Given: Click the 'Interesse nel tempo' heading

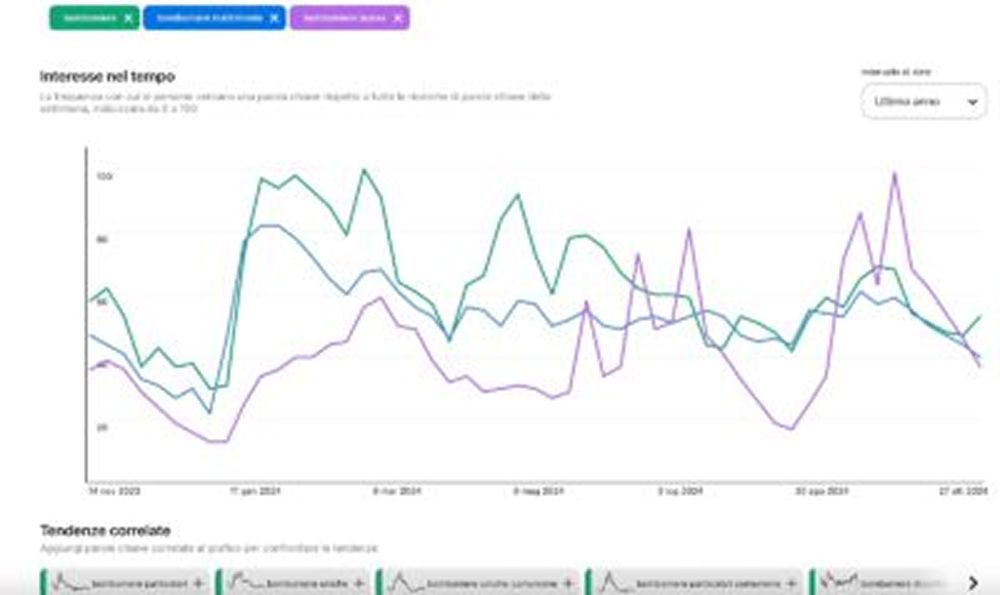Looking at the screenshot, I should [107, 76].
